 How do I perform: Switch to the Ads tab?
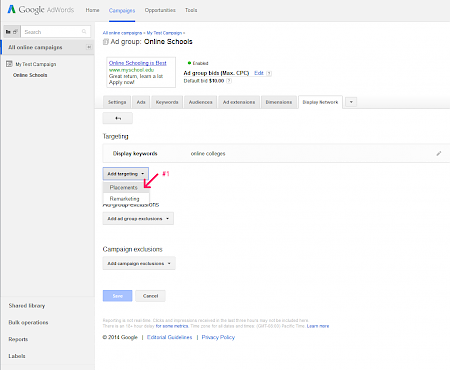141,102
